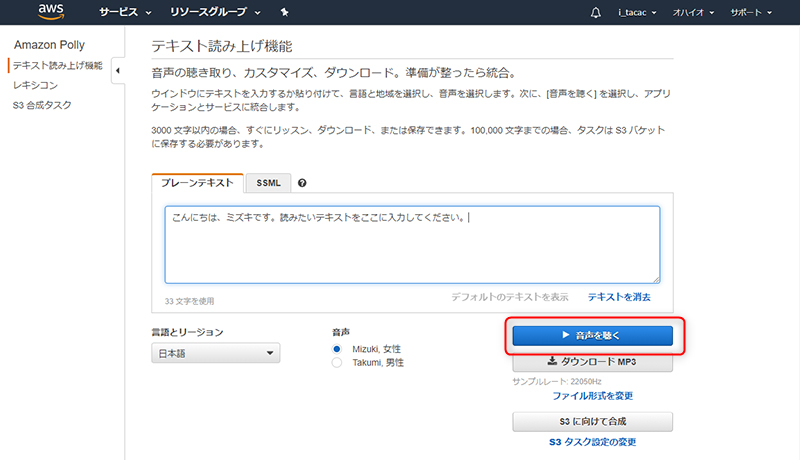Click the 33 文字を使用 counter text
The height and width of the screenshot is (460, 800).
coord(189,301)
